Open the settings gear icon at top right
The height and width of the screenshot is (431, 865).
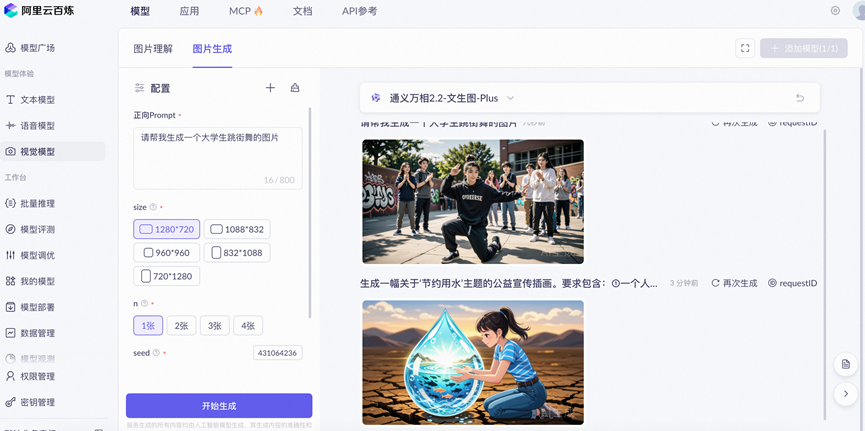[x=835, y=10]
